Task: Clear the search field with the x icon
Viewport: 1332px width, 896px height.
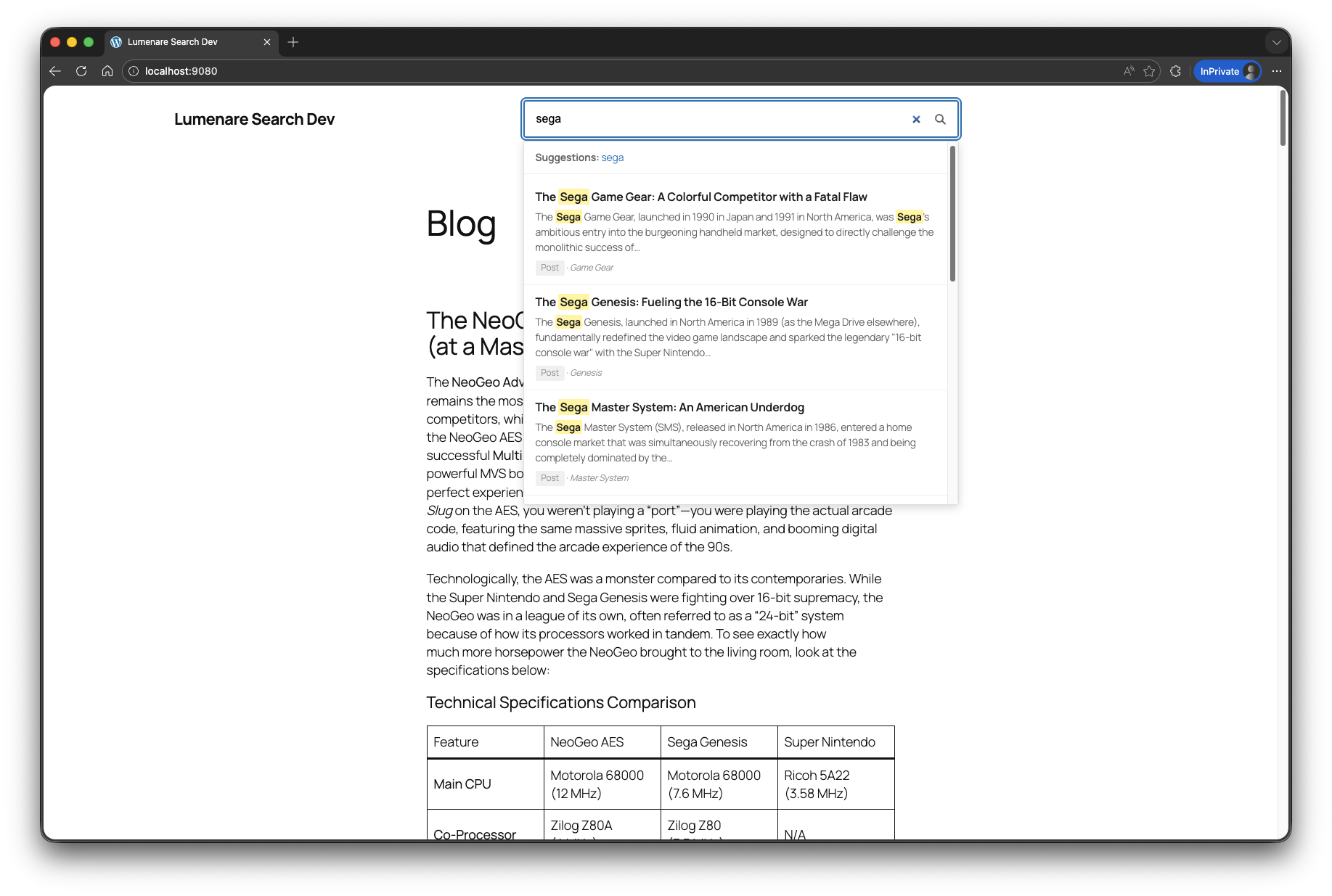Action: click(916, 119)
